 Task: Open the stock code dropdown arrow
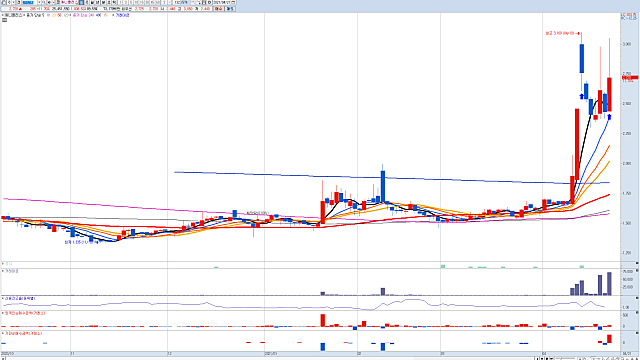click(x=40, y=2)
